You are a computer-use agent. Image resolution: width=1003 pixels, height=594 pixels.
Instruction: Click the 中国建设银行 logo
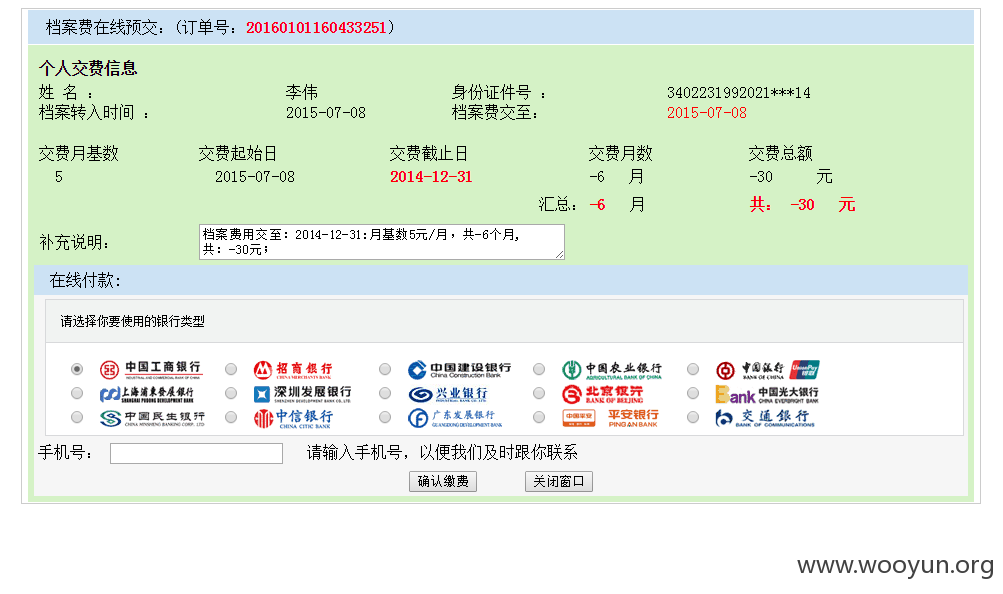click(459, 370)
